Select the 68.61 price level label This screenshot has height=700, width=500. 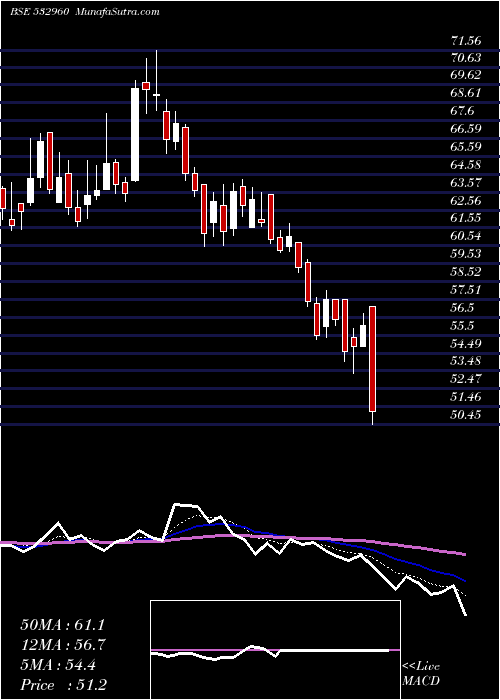[466, 93]
